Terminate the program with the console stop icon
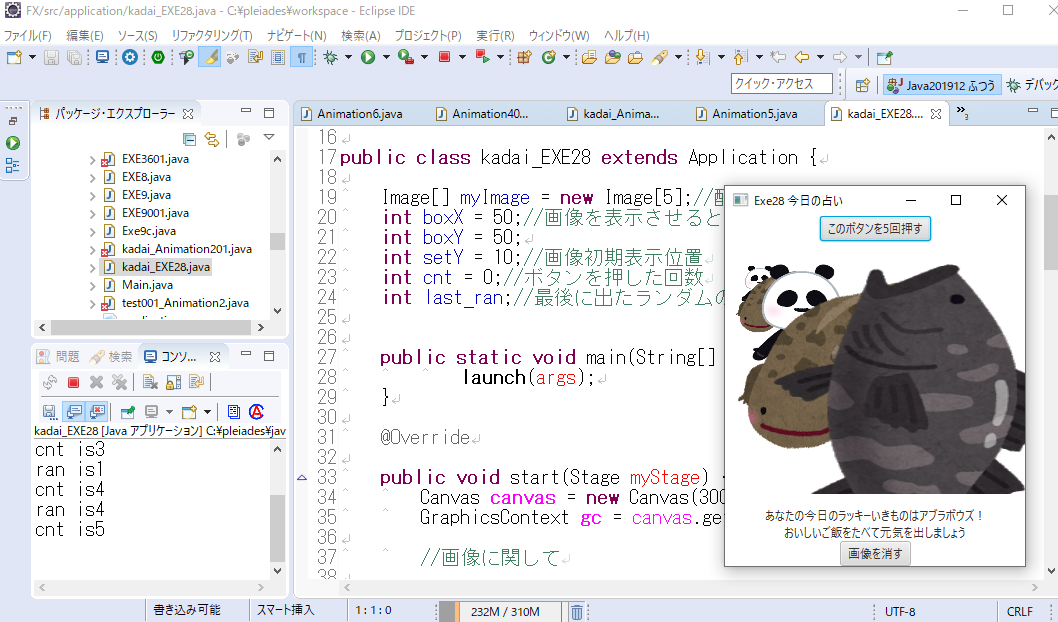The image size is (1058, 622). [73, 382]
